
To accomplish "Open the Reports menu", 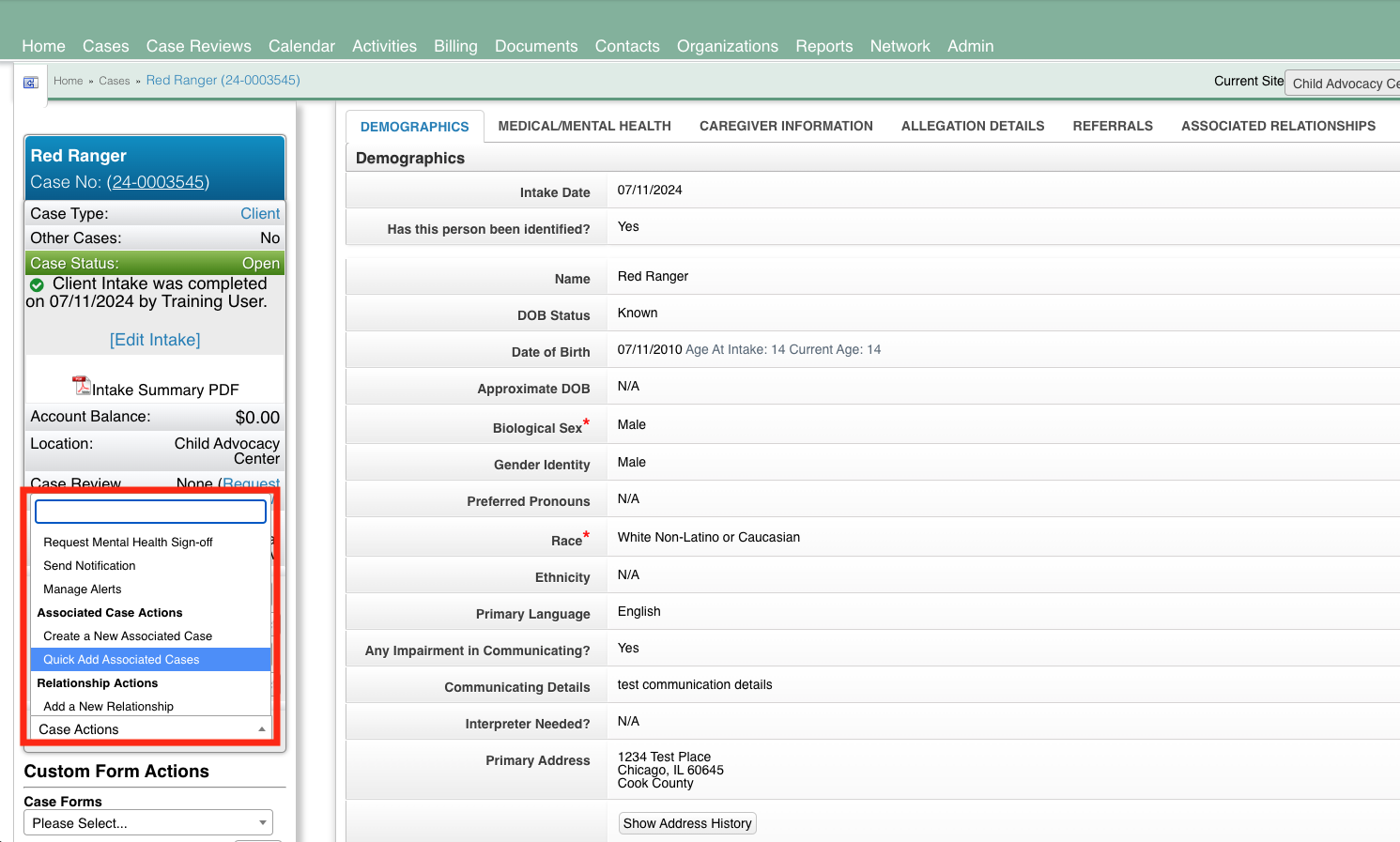I will [x=824, y=46].
